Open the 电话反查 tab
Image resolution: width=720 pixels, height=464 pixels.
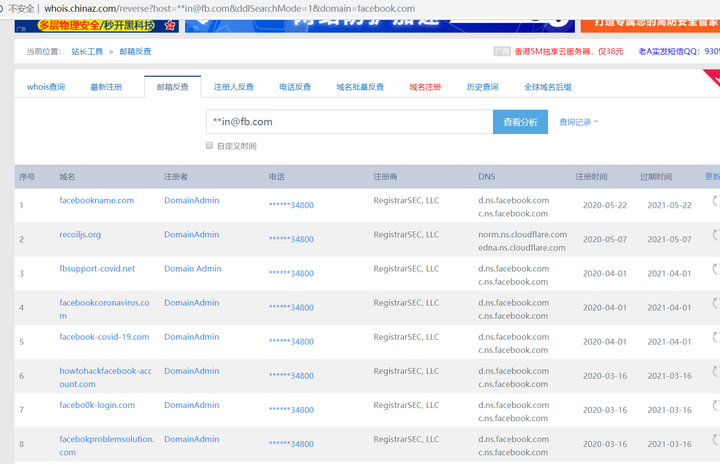(295, 87)
